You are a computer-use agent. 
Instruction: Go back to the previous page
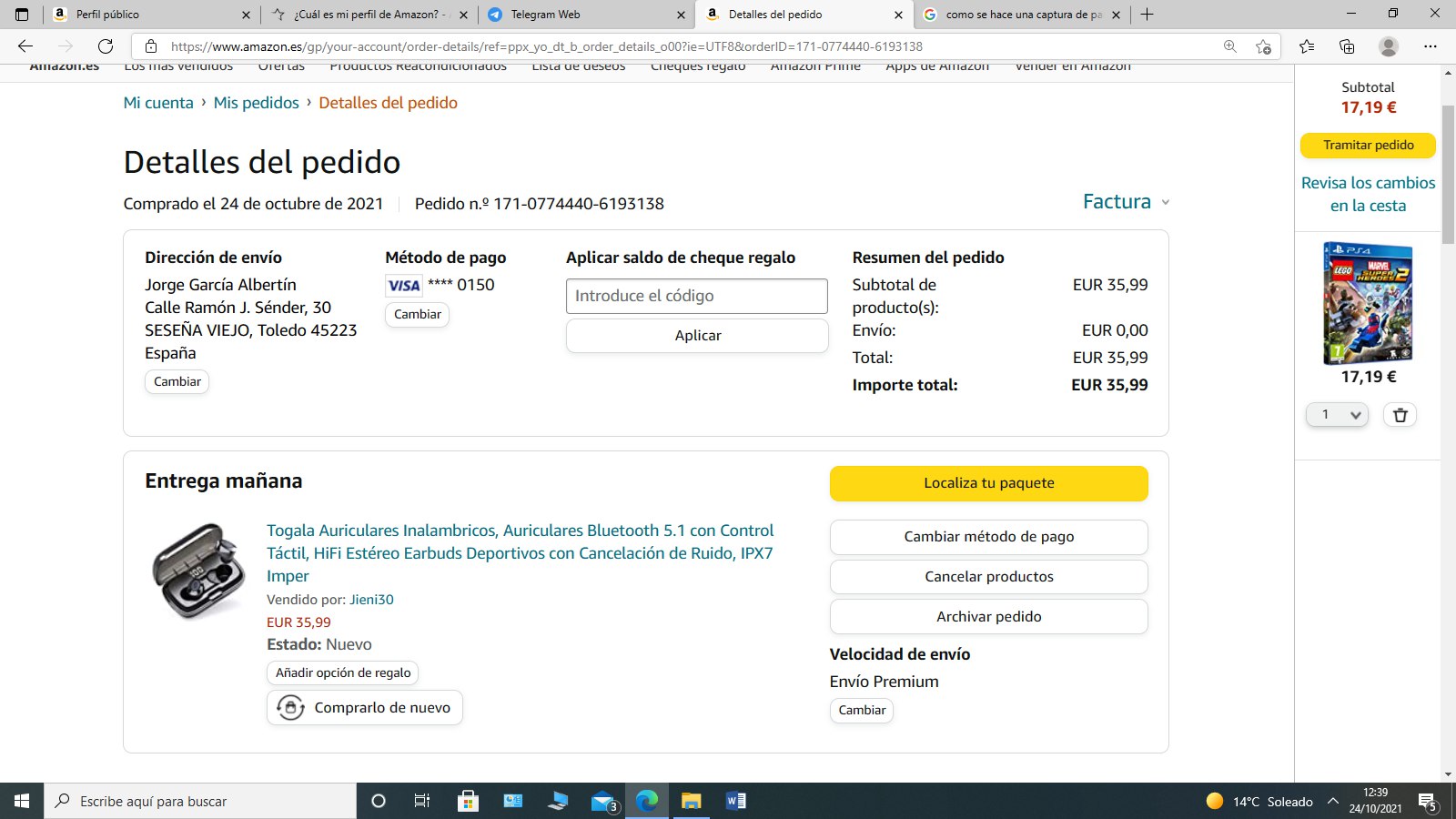(x=25, y=46)
